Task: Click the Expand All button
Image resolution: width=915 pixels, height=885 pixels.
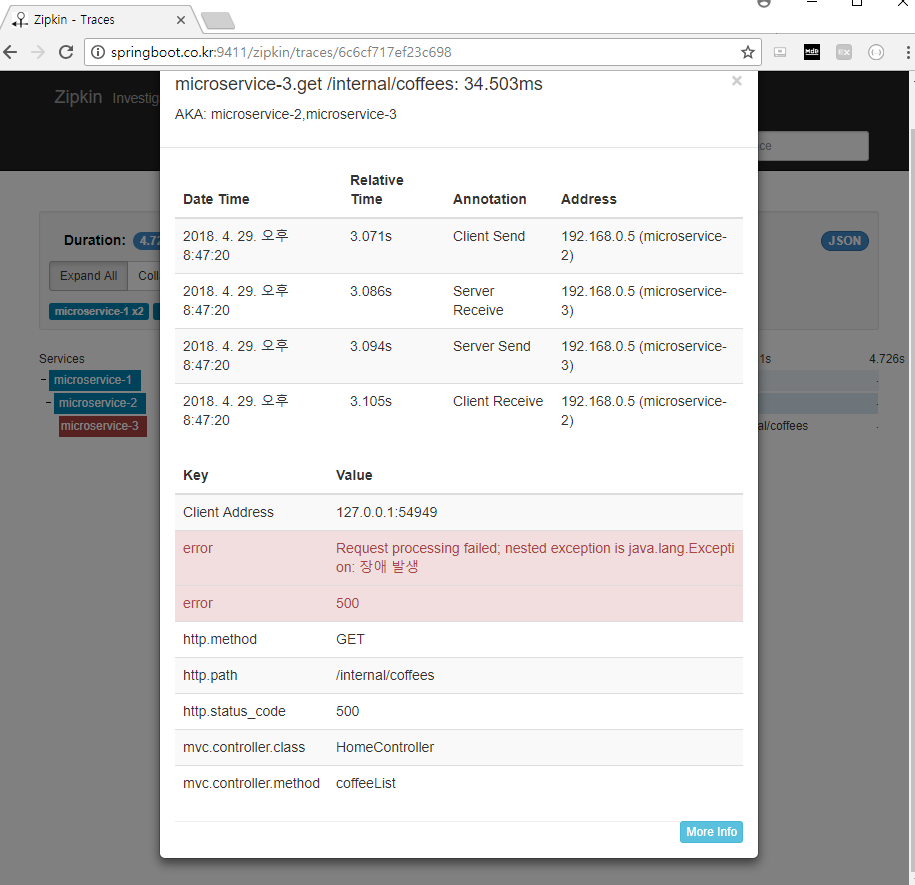Action: 88,276
